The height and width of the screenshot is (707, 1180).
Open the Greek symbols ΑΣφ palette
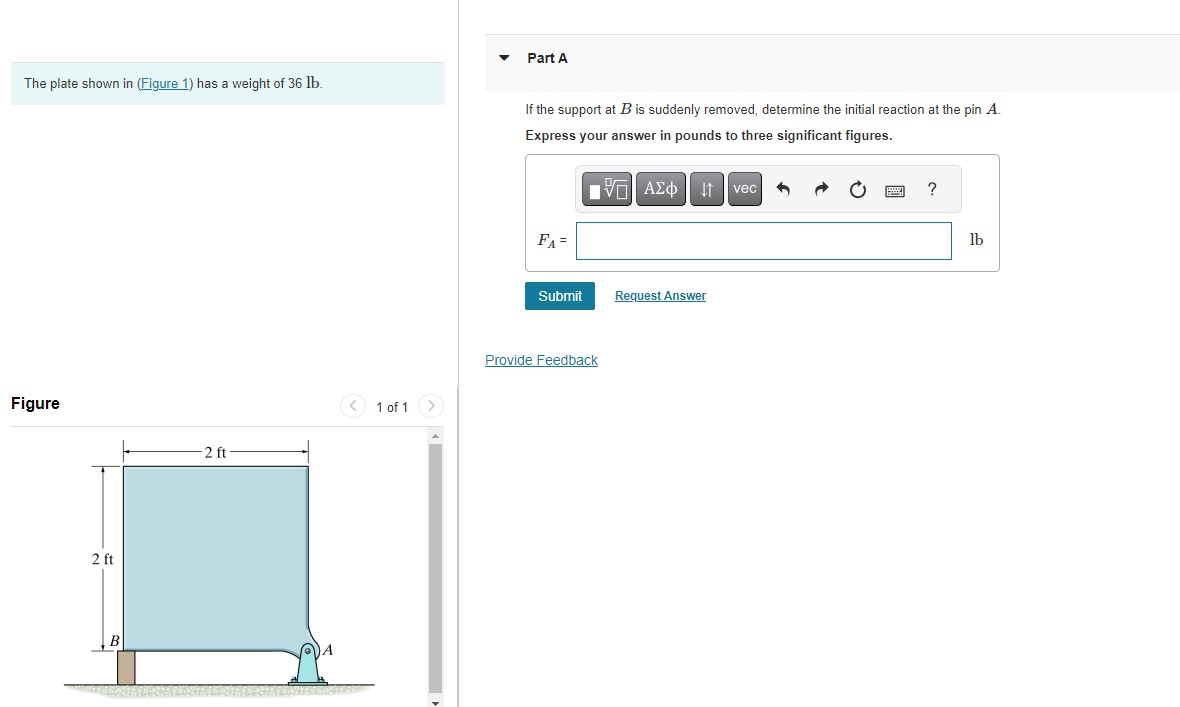click(x=661, y=189)
